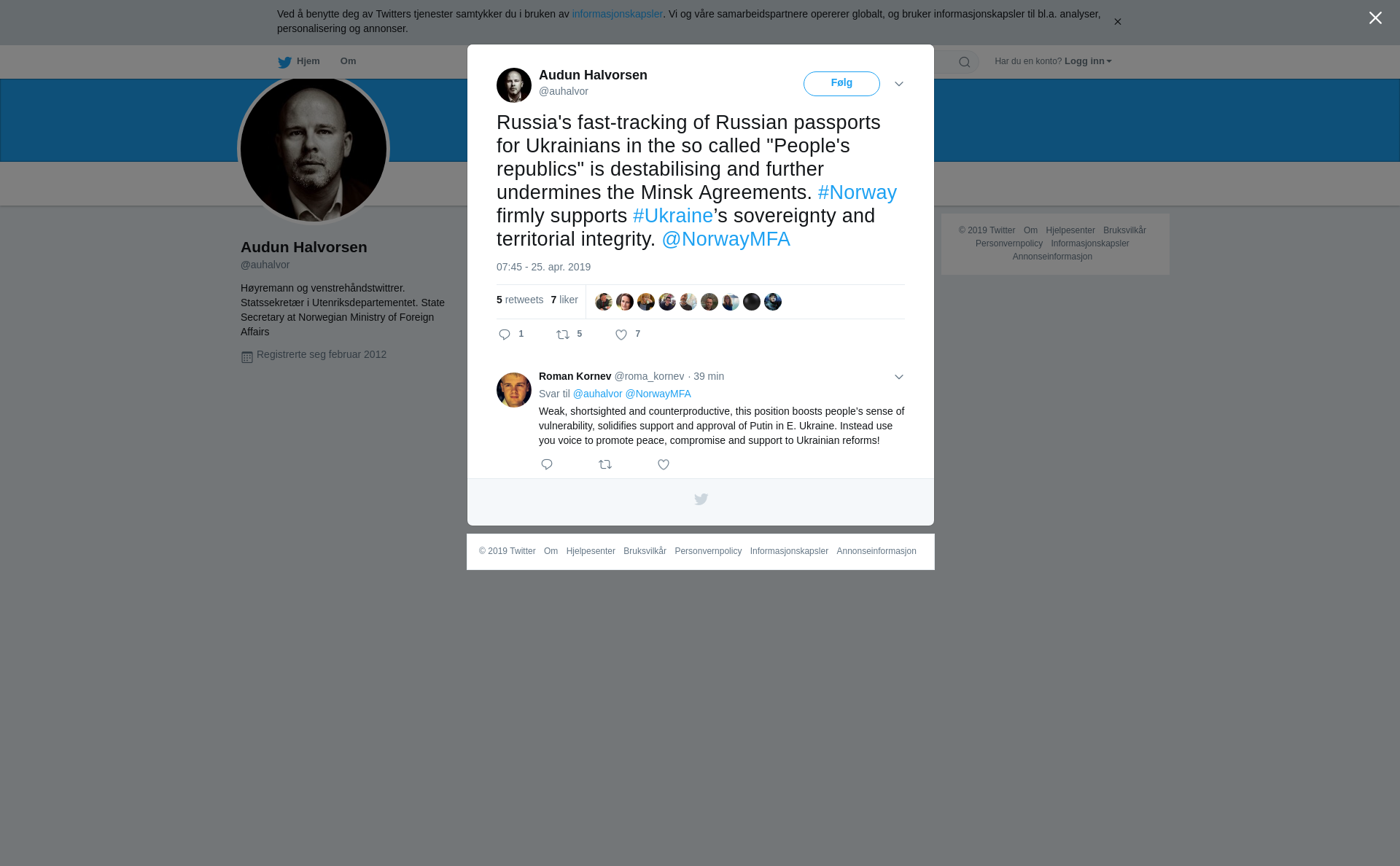Click the reply icon on Audun's tweet

[x=505, y=335]
